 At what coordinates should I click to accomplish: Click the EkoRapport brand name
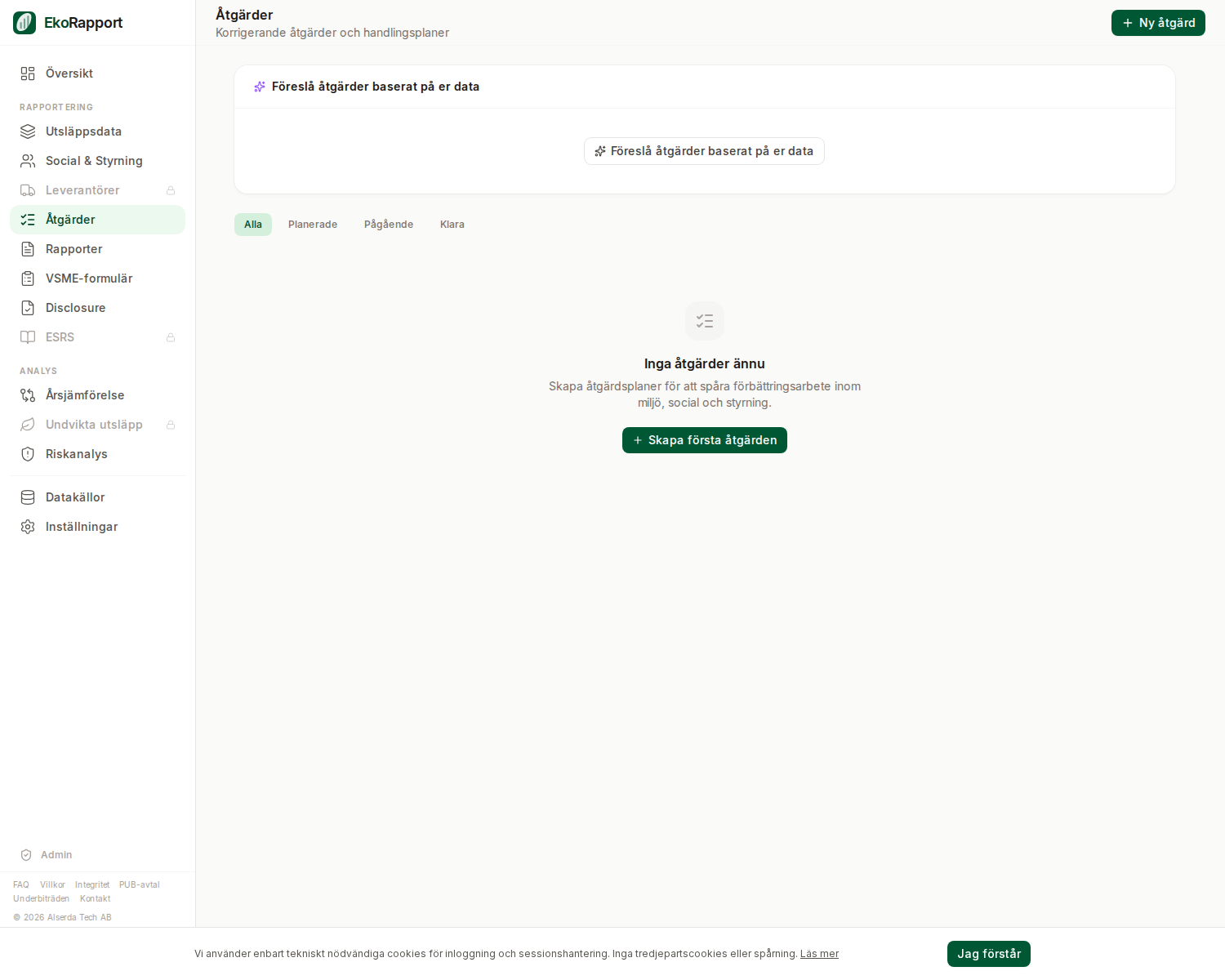click(x=83, y=23)
